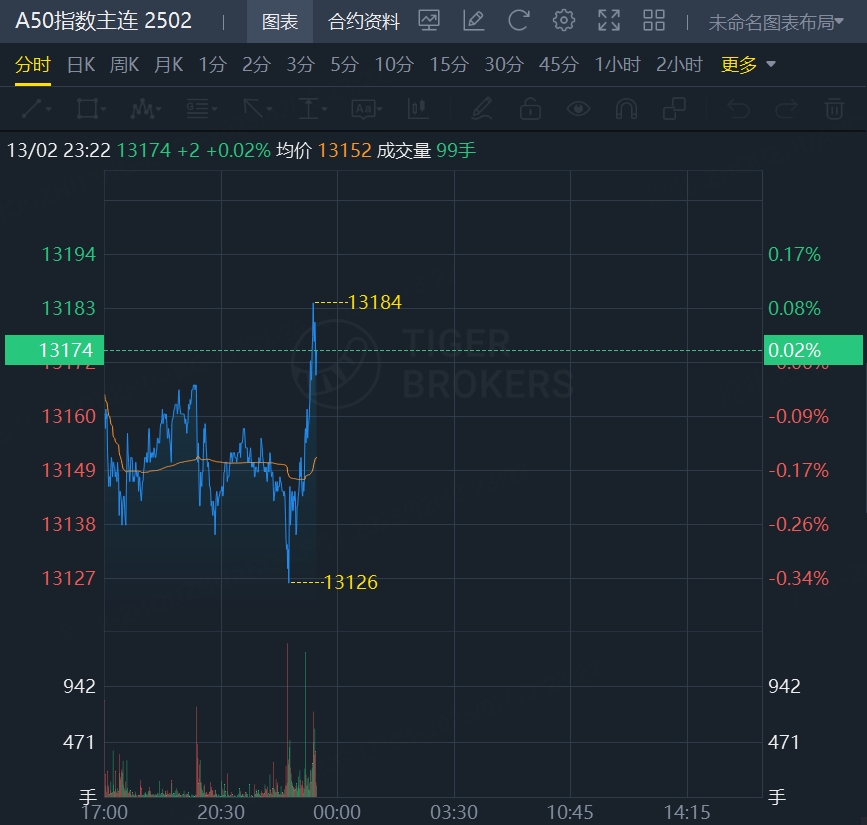Image resolution: width=867 pixels, height=825 pixels.
Task: Open chart settings gear
Action: coord(564,21)
